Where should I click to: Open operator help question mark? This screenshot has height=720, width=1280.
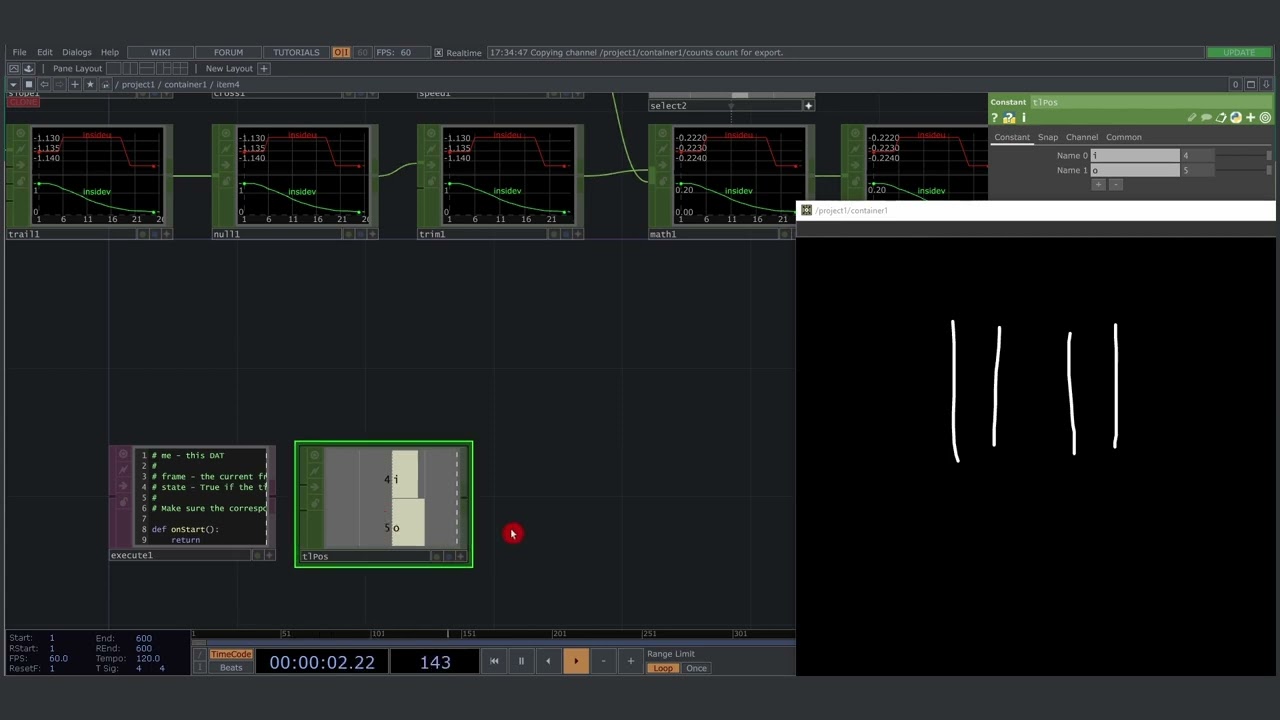pyautogui.click(x=995, y=118)
